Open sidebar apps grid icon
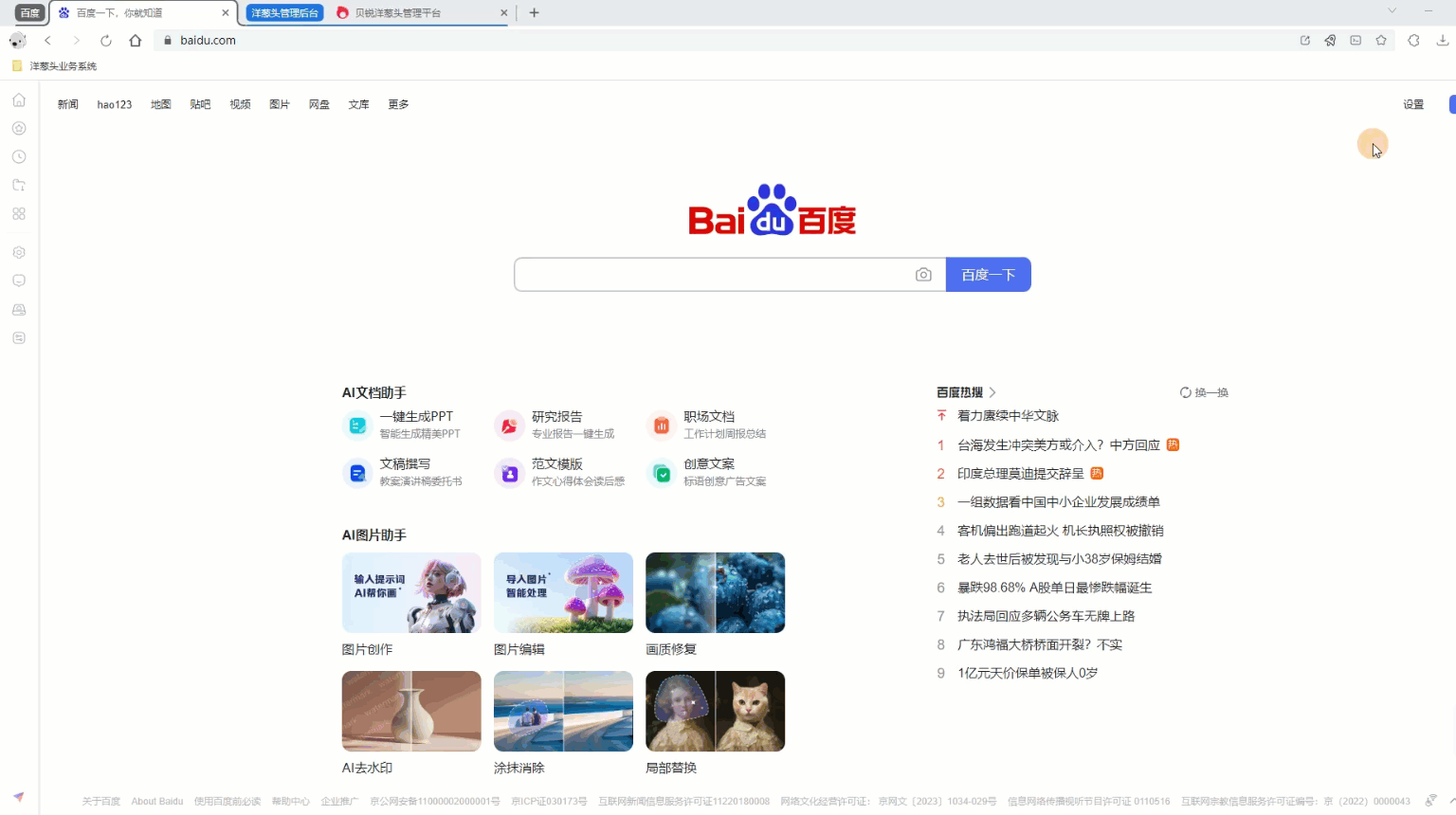The image size is (1456, 815). click(19, 213)
